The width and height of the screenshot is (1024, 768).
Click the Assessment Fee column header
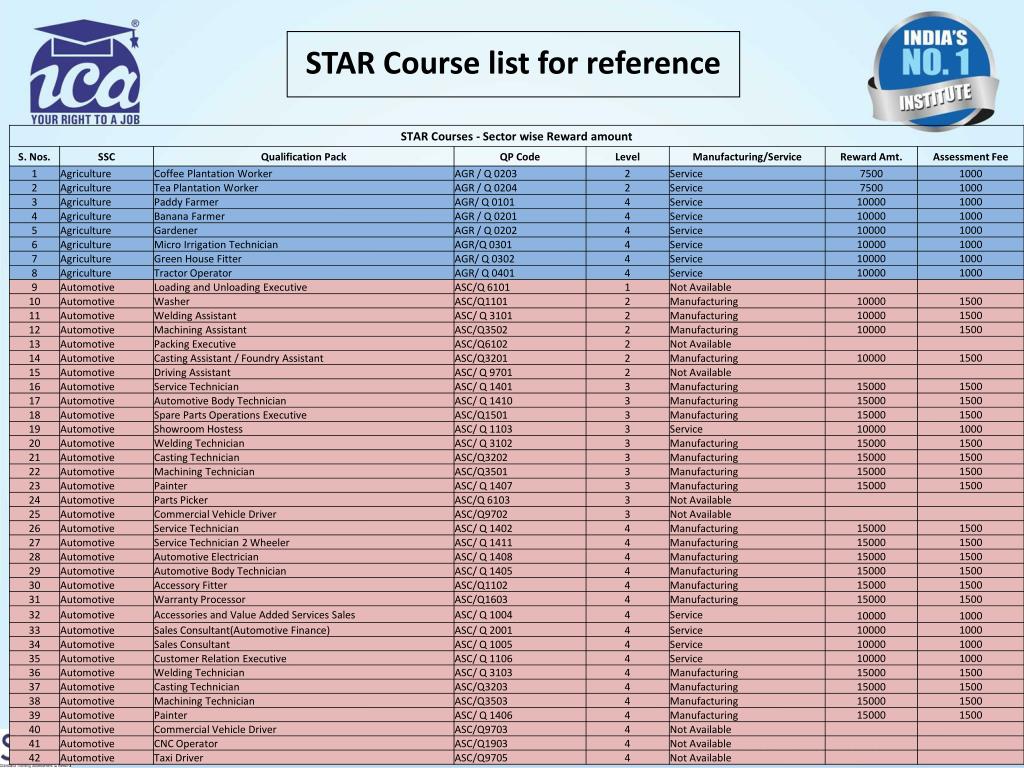(970, 157)
